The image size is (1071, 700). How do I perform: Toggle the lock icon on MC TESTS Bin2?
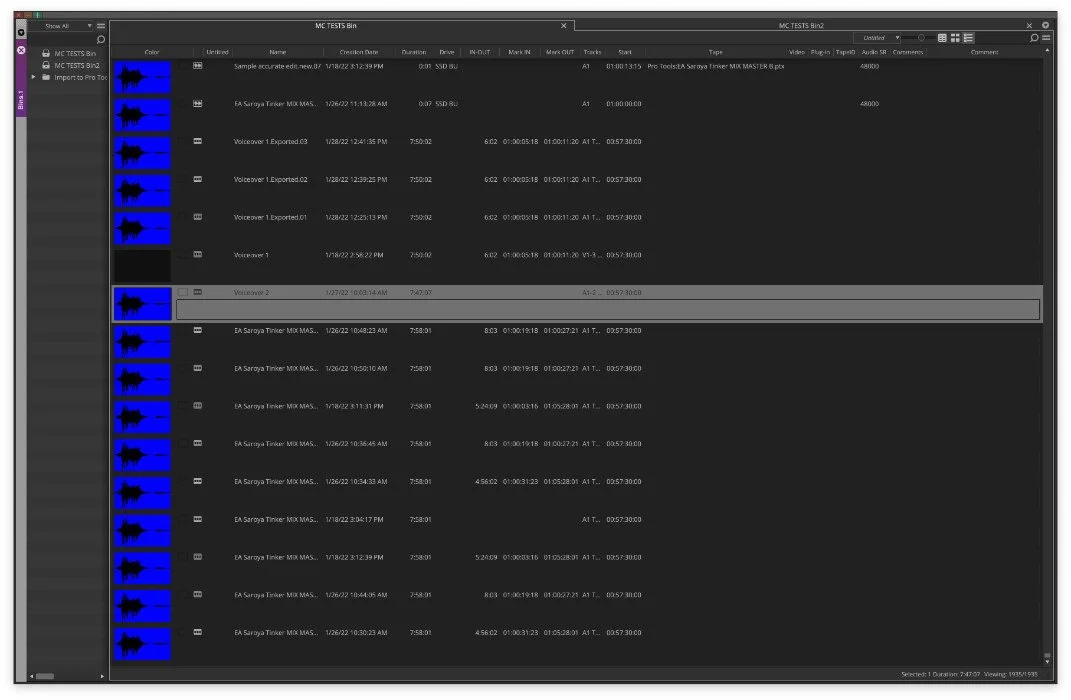tap(46, 65)
